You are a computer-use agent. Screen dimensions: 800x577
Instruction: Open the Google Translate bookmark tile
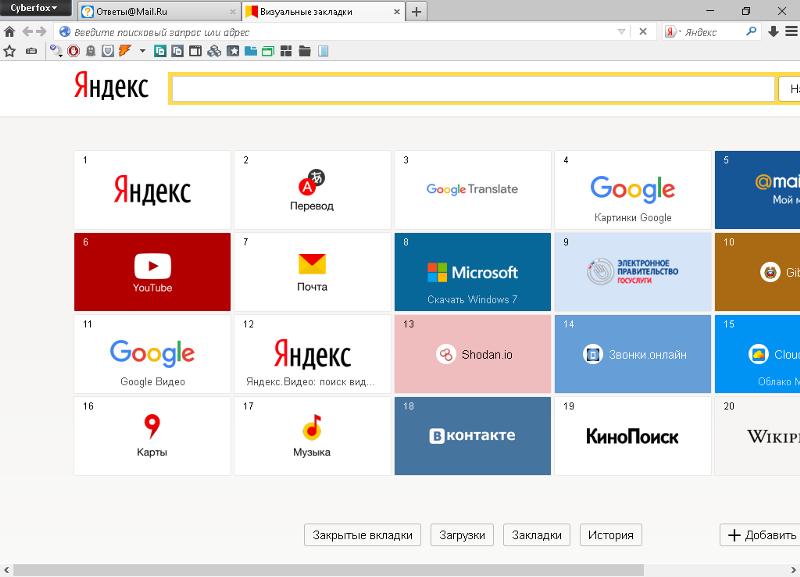pos(472,190)
